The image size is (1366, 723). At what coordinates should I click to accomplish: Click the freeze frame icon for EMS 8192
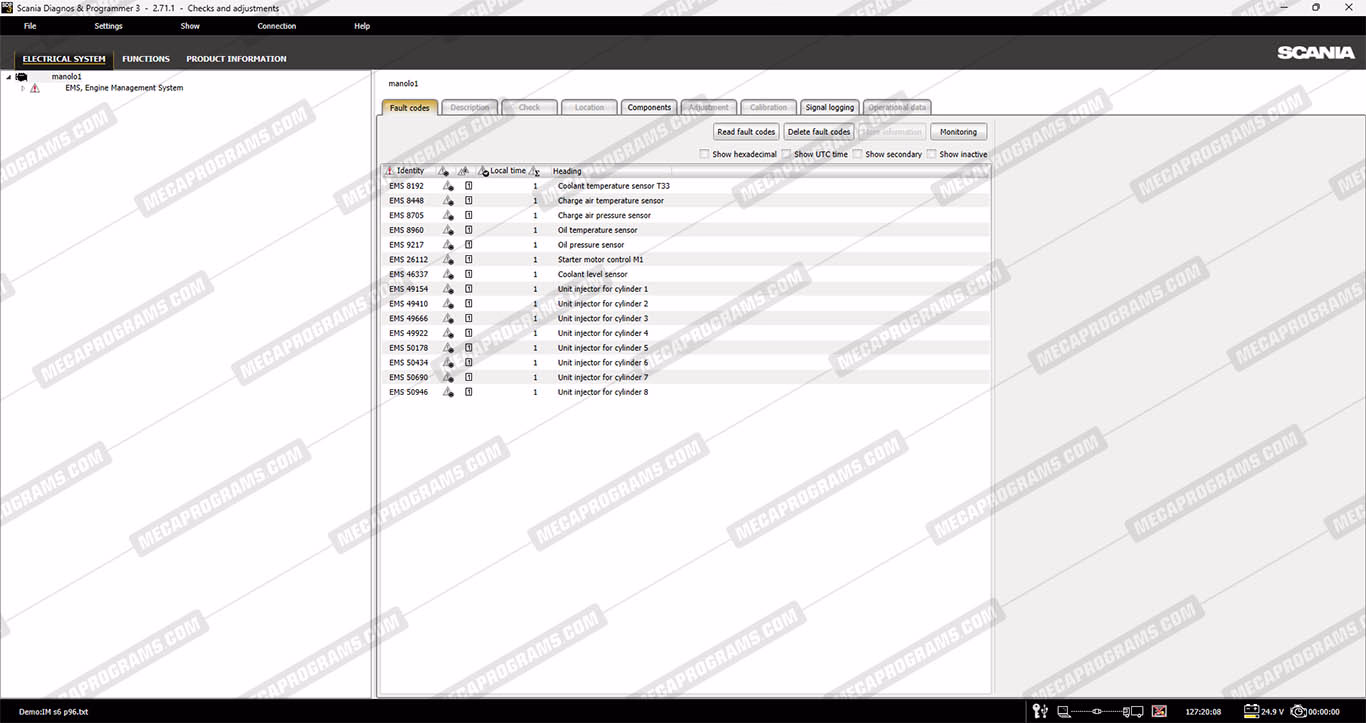pos(468,186)
